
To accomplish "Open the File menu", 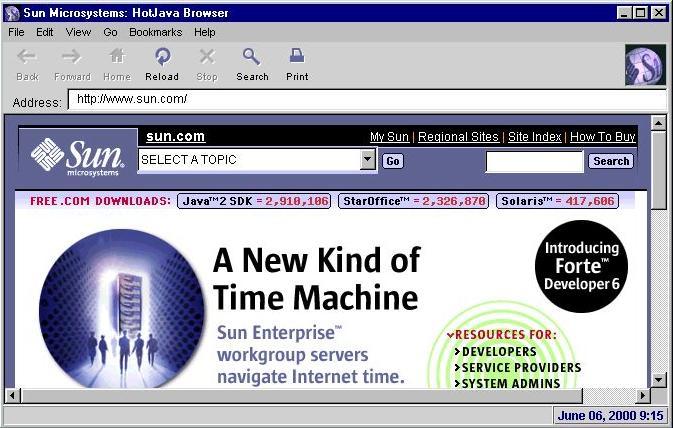I will coord(16,32).
